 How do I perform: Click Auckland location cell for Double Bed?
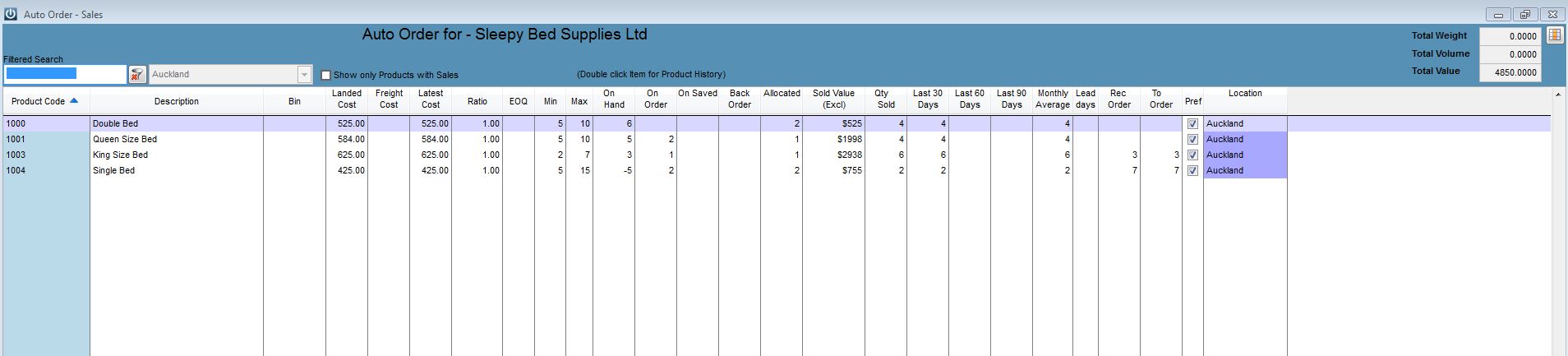(x=1245, y=123)
